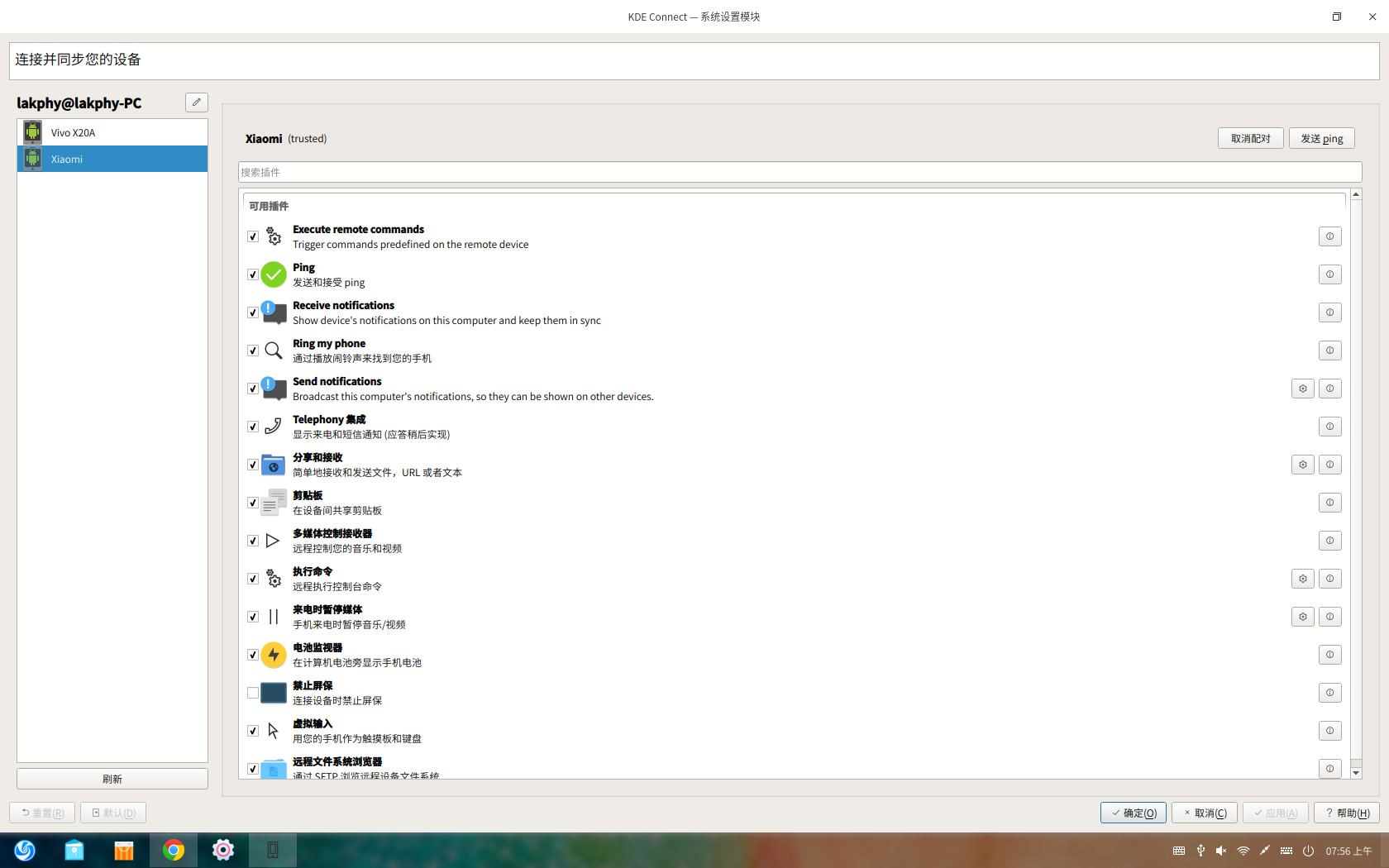Image resolution: width=1389 pixels, height=868 pixels.
Task: Click the 搜索插件 search field
Action: coord(800,172)
